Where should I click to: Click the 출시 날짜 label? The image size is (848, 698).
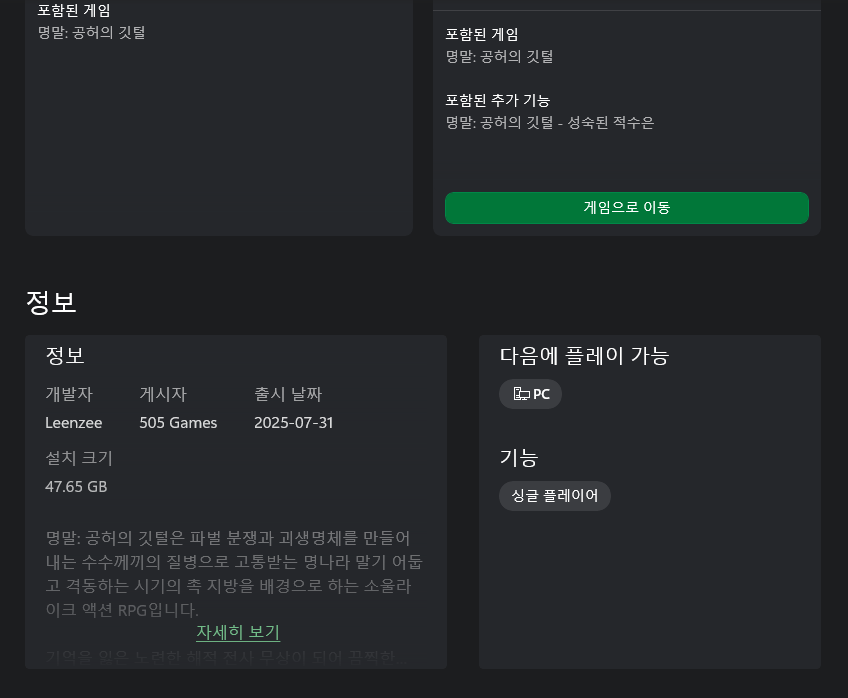(288, 394)
